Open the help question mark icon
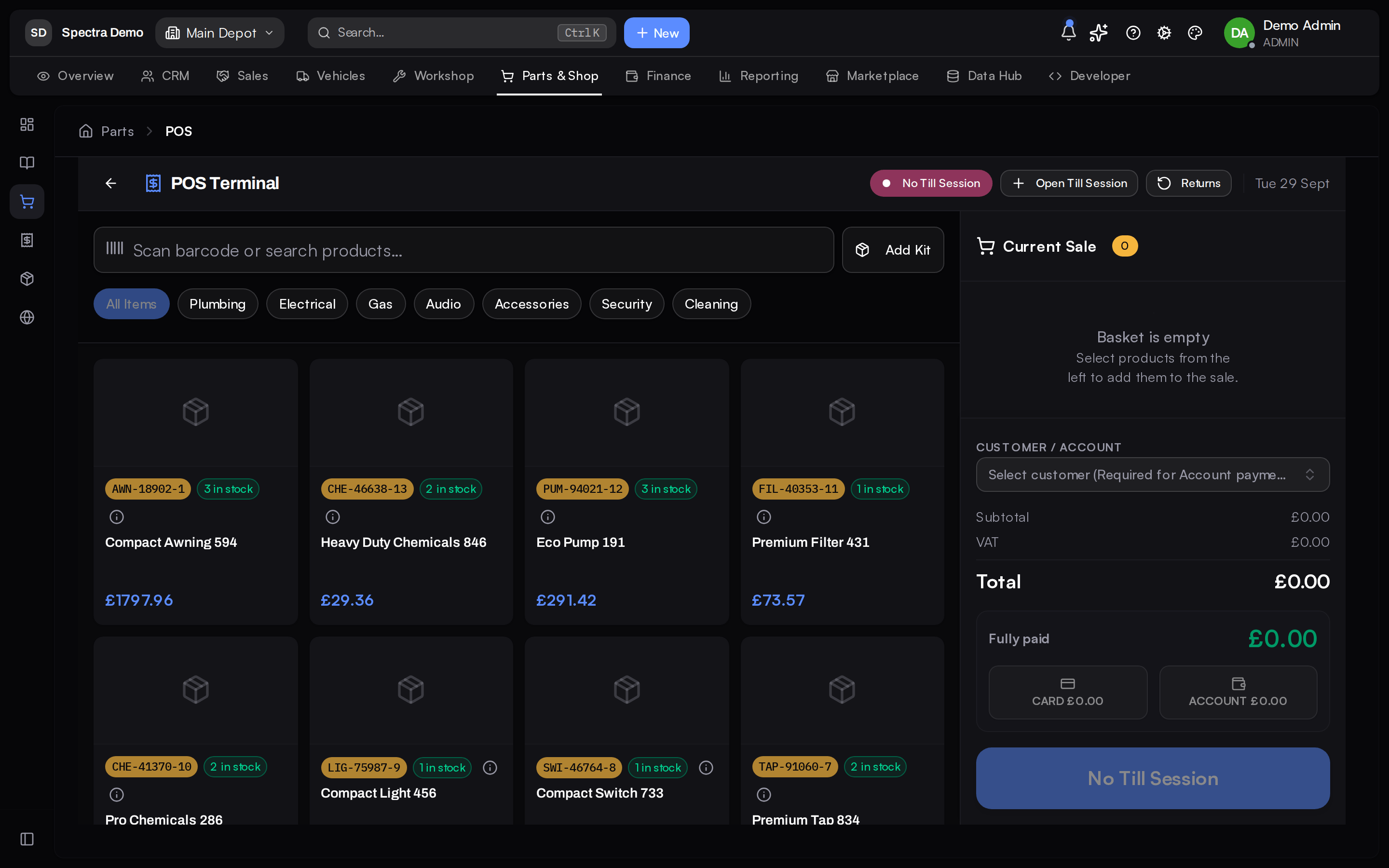 tap(1133, 33)
